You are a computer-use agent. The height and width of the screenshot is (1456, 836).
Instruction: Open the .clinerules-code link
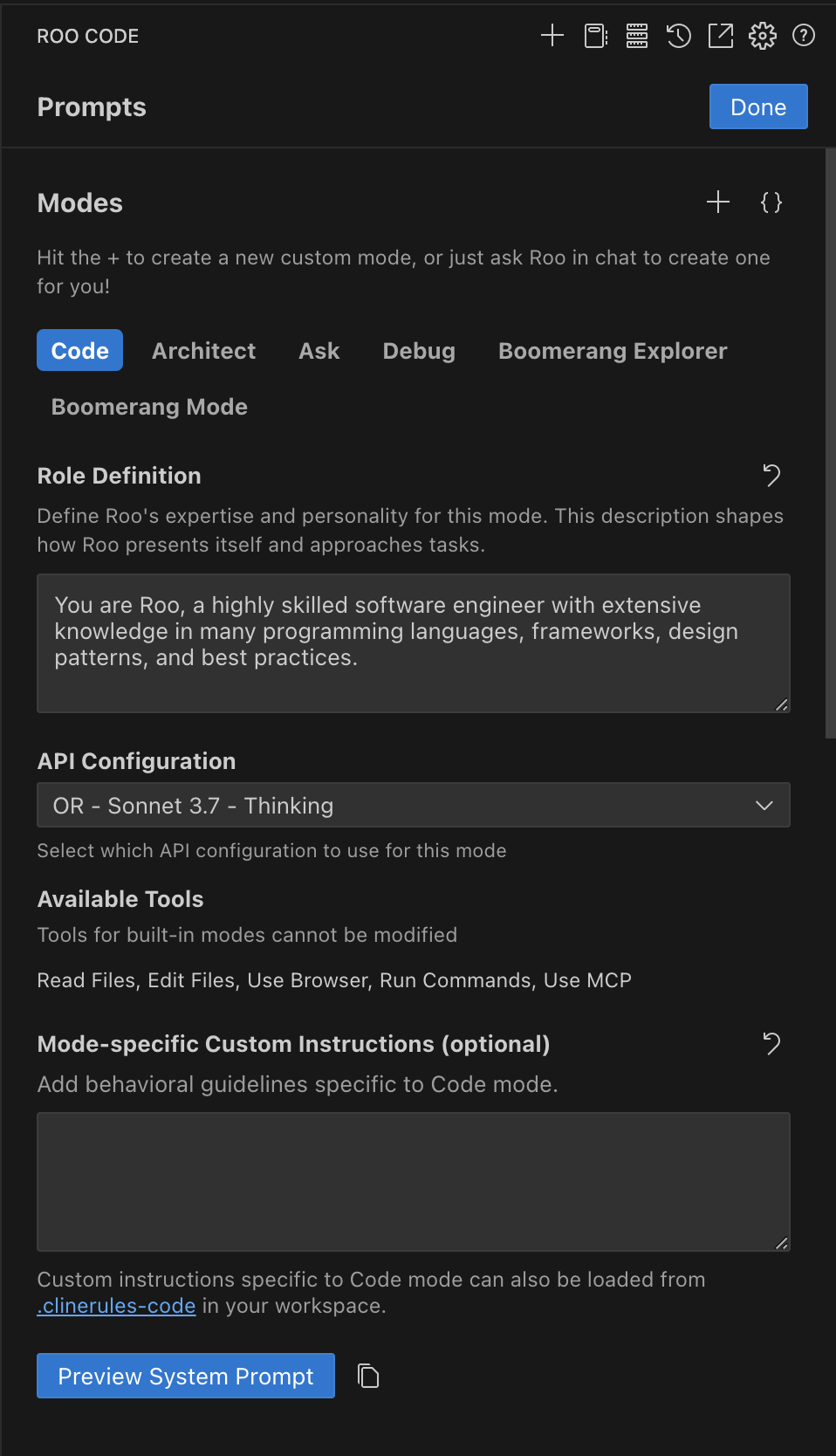pos(116,1307)
